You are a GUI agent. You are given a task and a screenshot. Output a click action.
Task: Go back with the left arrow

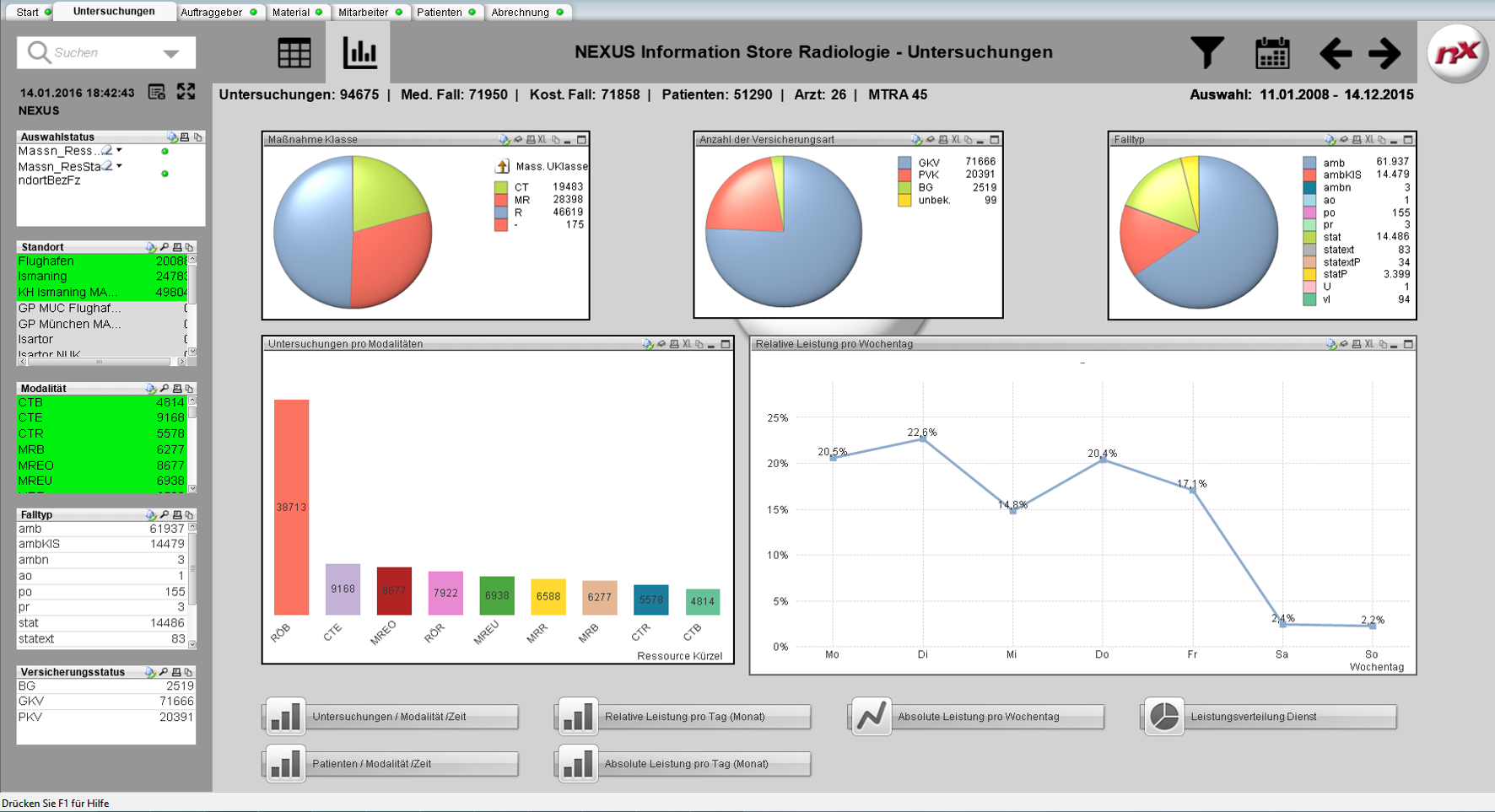(1336, 53)
